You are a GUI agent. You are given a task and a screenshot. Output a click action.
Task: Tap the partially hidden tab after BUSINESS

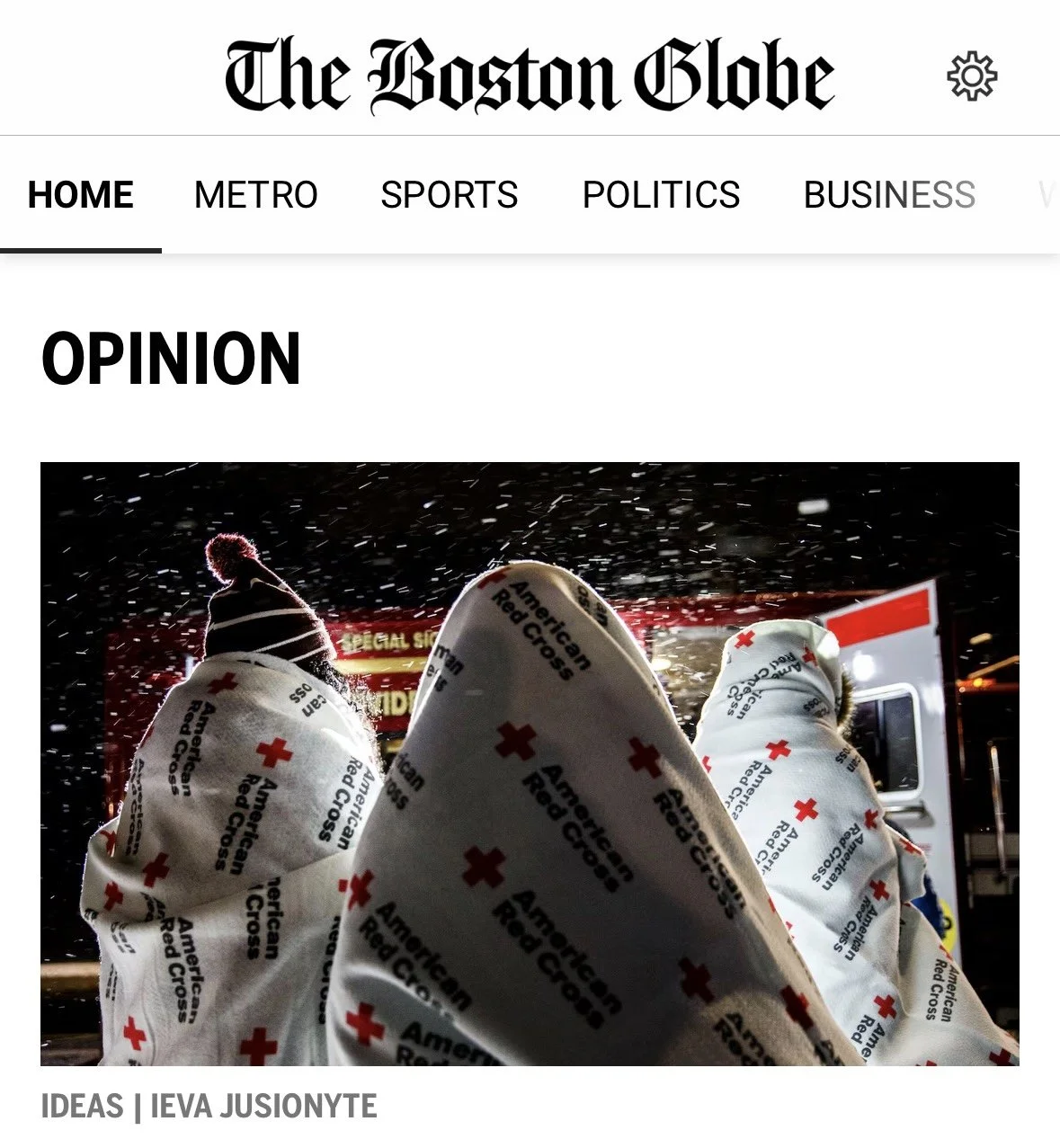click(x=1047, y=194)
